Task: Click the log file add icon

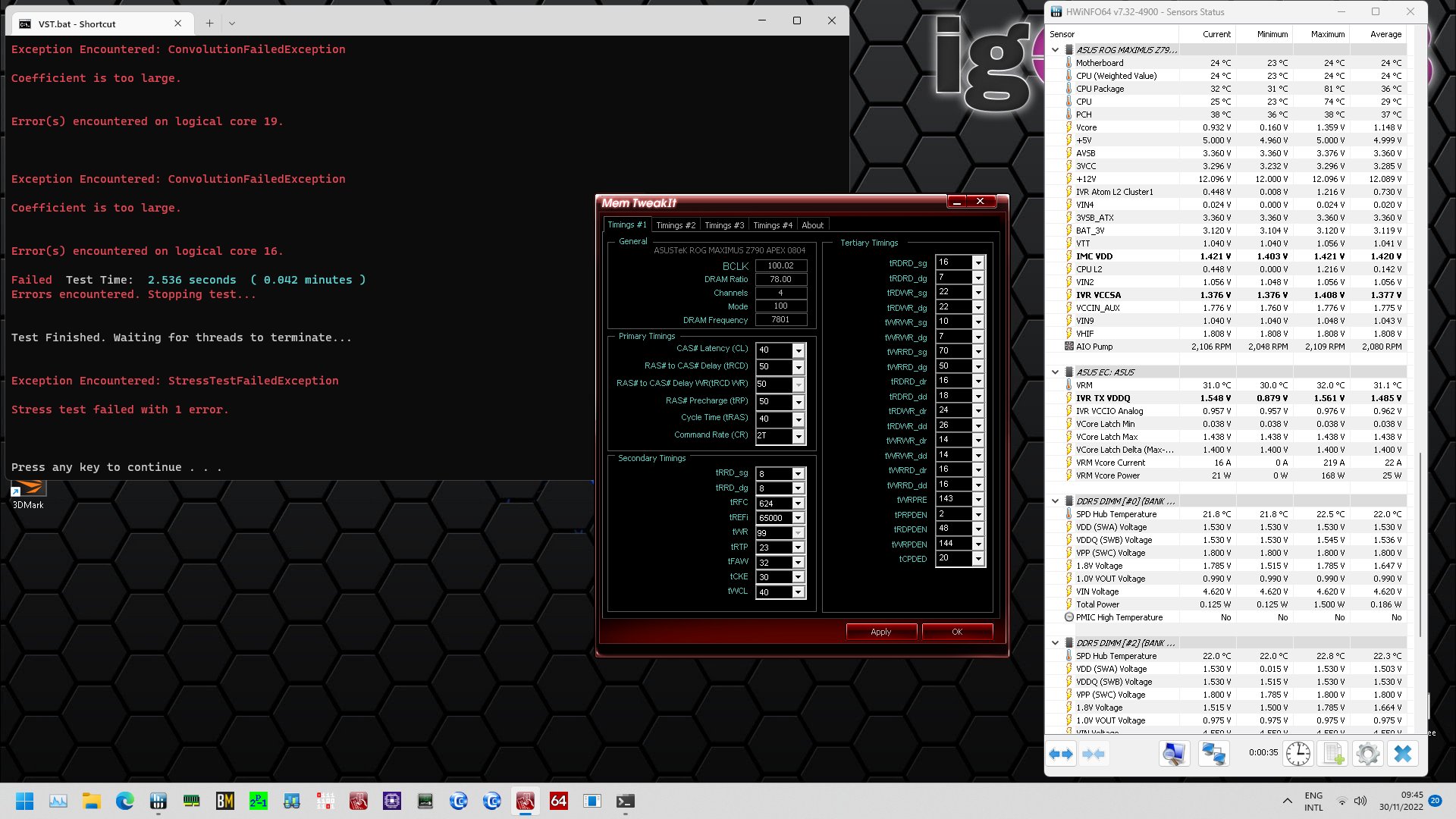Action: click(x=1332, y=754)
